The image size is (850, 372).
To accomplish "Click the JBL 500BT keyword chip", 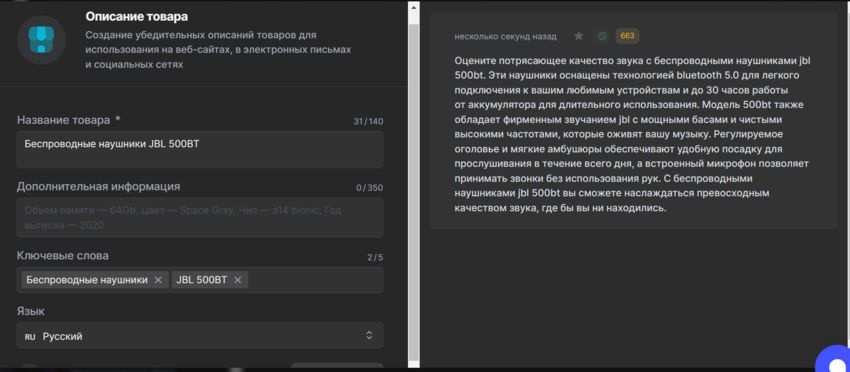I will pos(210,280).
